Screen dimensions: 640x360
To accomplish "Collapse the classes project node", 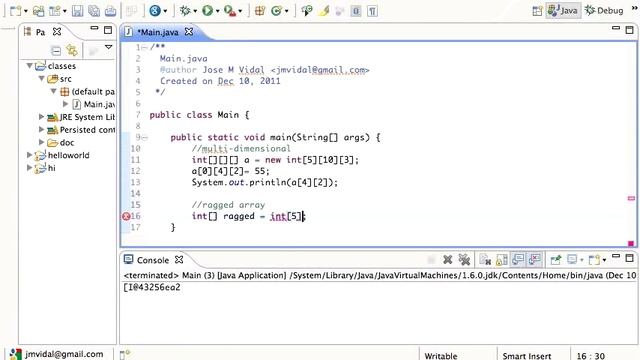I will click(x=29, y=65).
